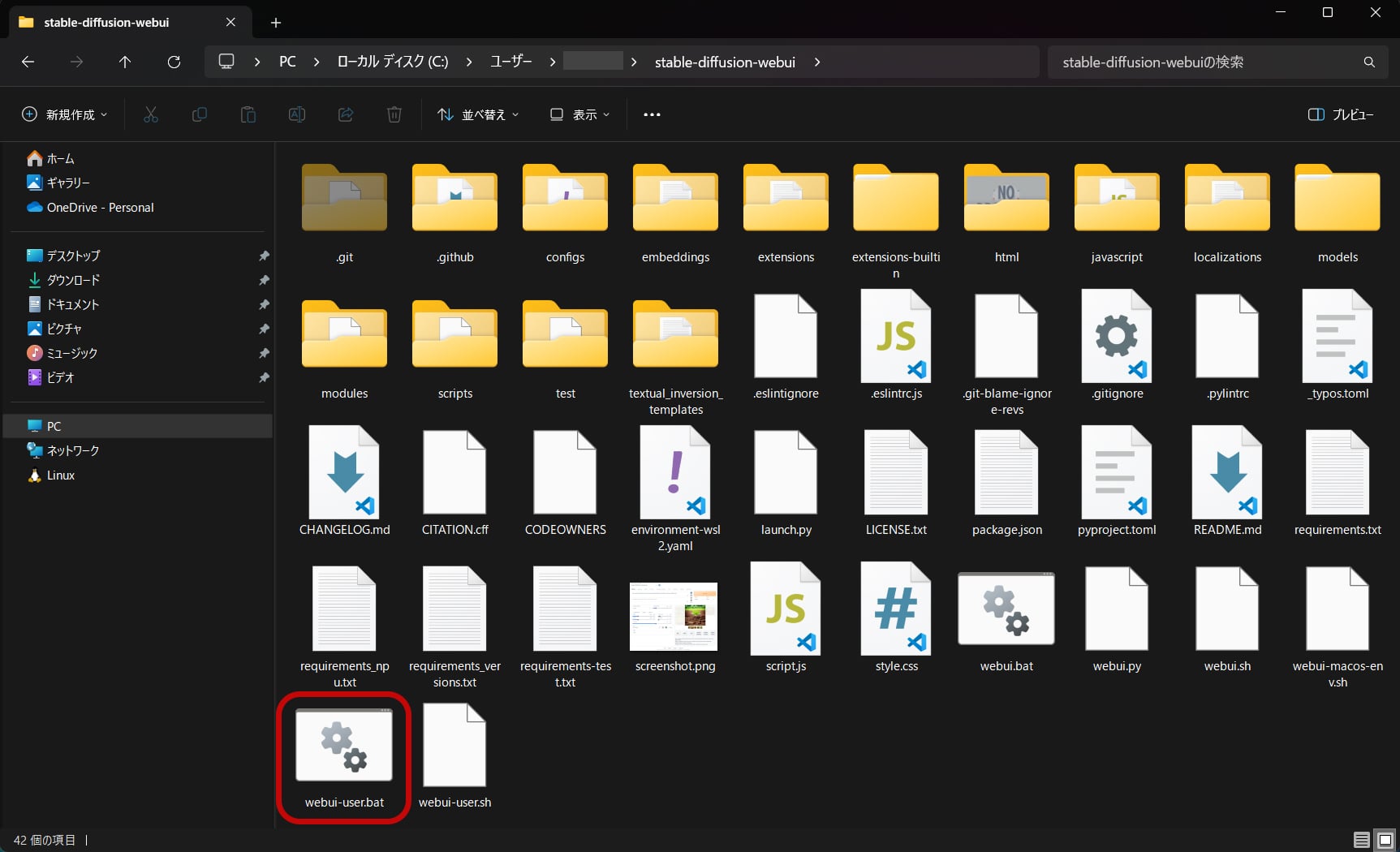Select the environment-wsl2.yaml file

[x=675, y=489]
